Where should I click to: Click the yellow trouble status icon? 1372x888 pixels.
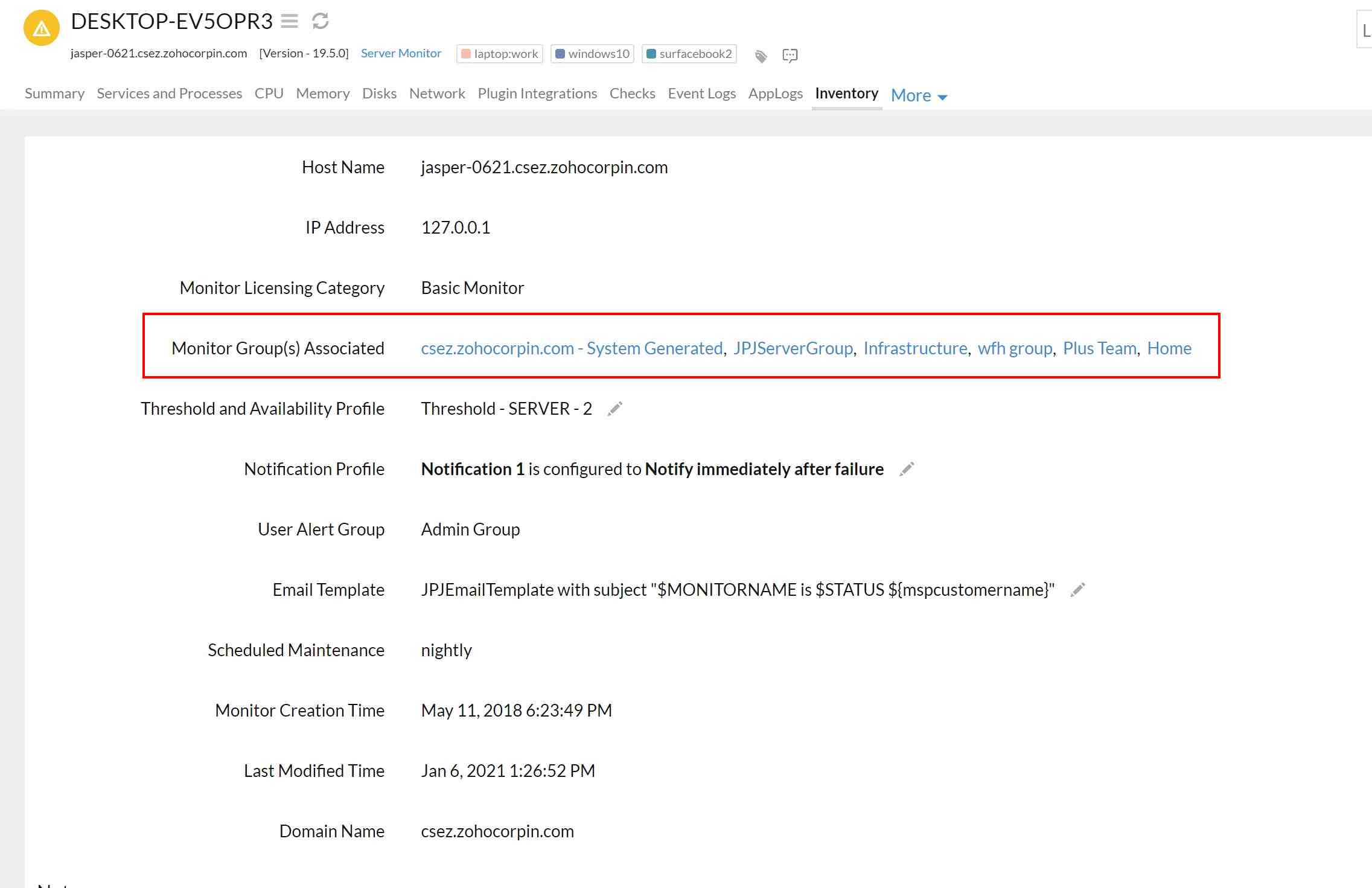[x=41, y=28]
